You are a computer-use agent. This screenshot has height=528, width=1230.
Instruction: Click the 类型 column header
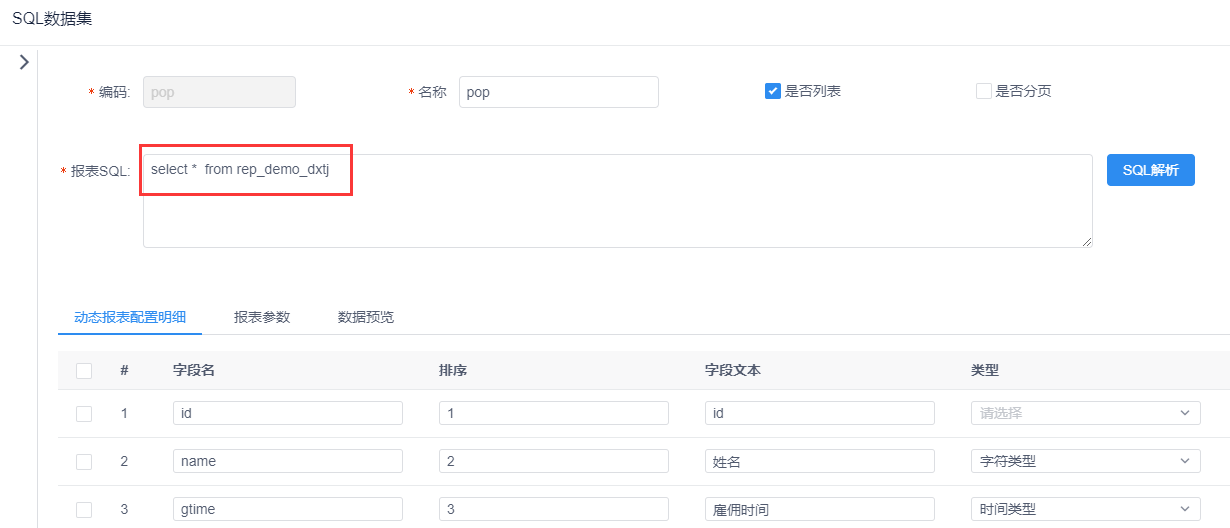[985, 370]
